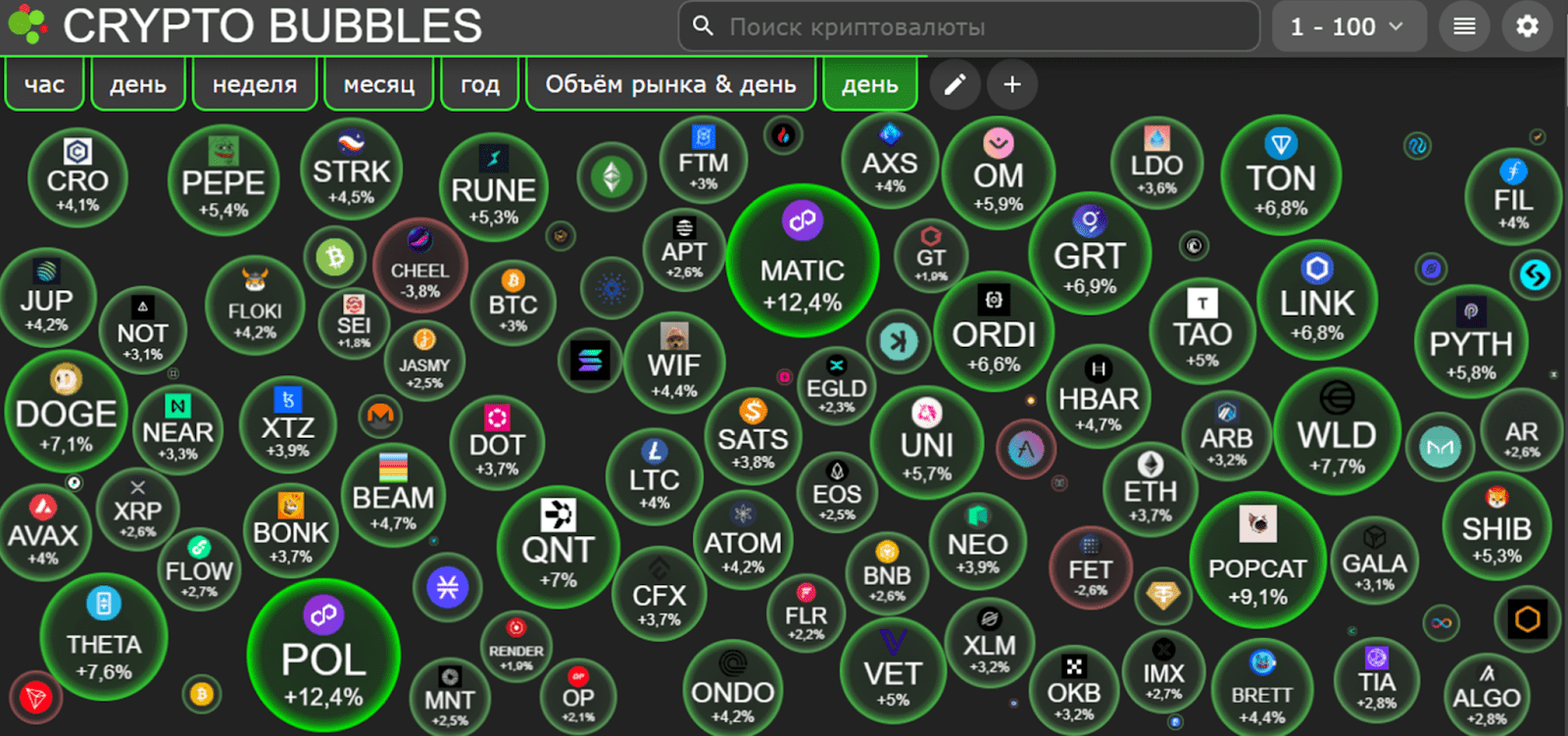This screenshot has height=736, width=1568.
Task: Open the GRT +6,9% bubble
Action: (1090, 254)
